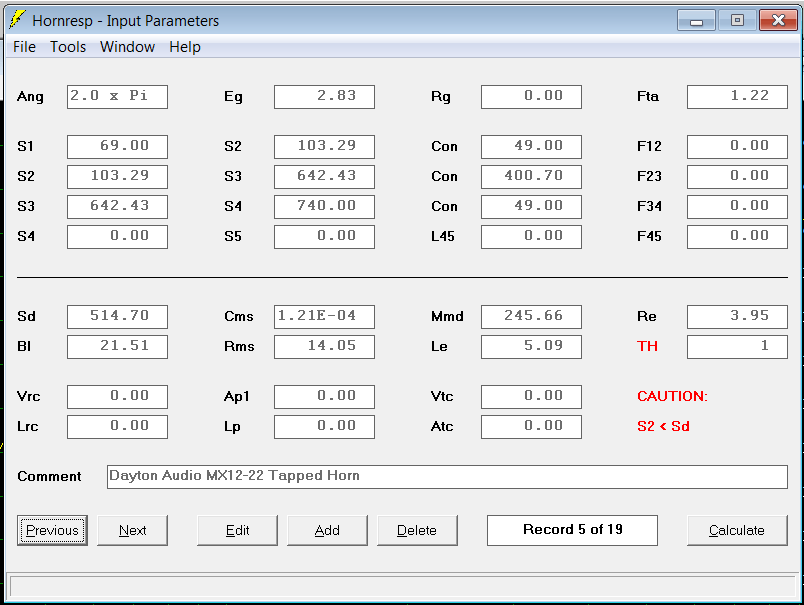The width and height of the screenshot is (804, 605).
Task: Click the Hornresp lightning bolt title icon
Action: point(17,19)
